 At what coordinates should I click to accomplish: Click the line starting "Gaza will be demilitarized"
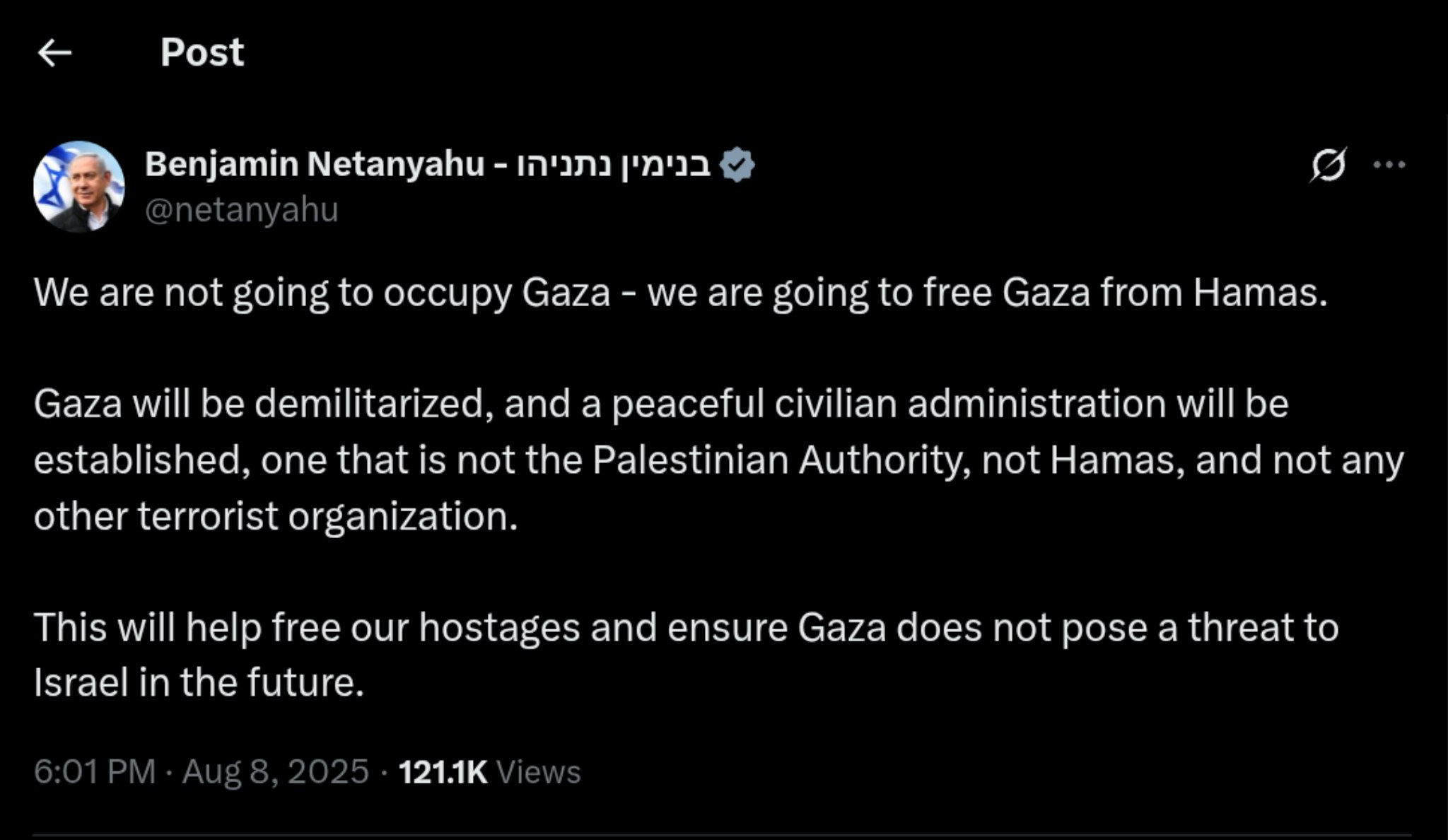click(x=660, y=404)
